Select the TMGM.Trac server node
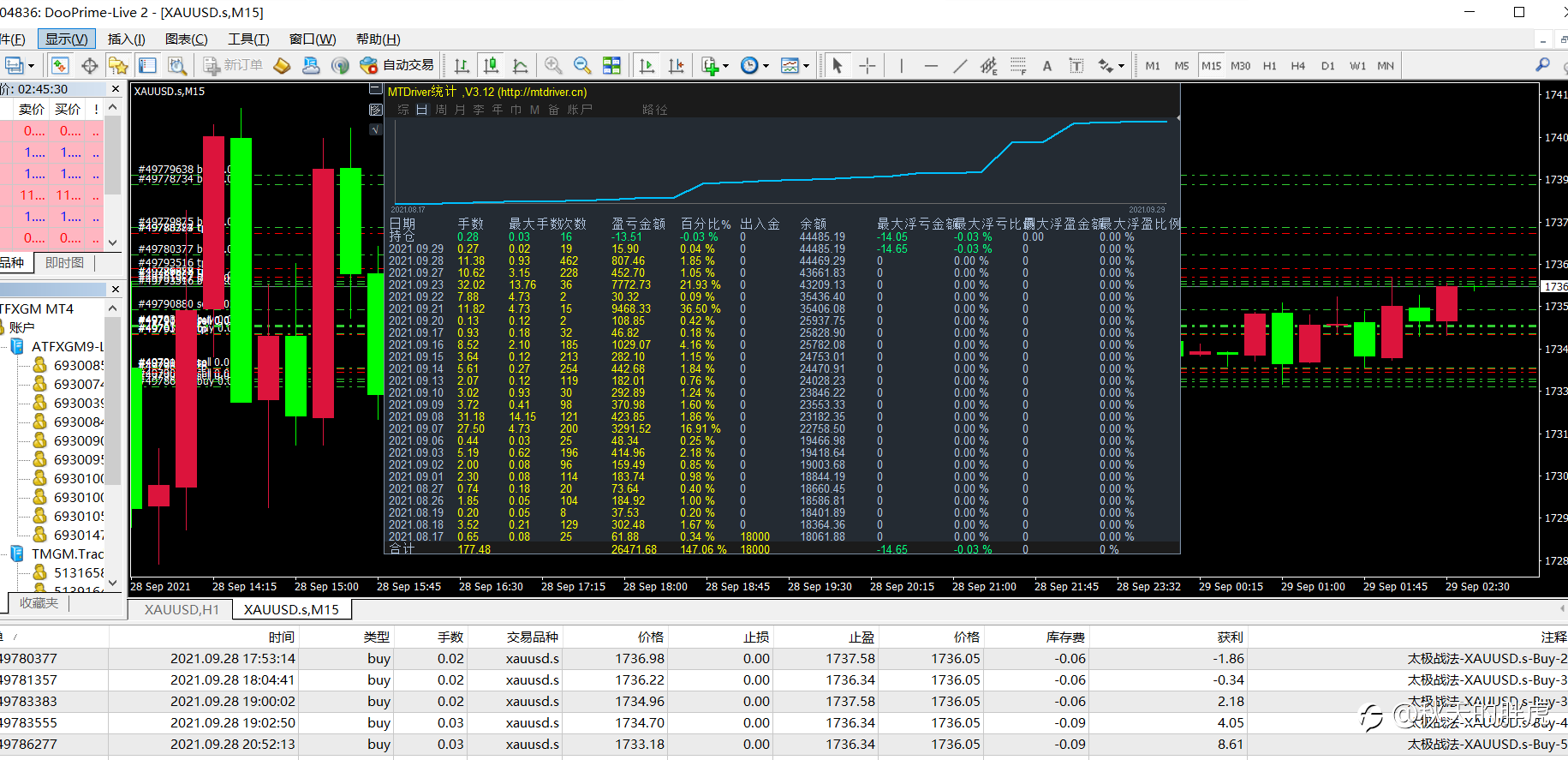 (68, 554)
